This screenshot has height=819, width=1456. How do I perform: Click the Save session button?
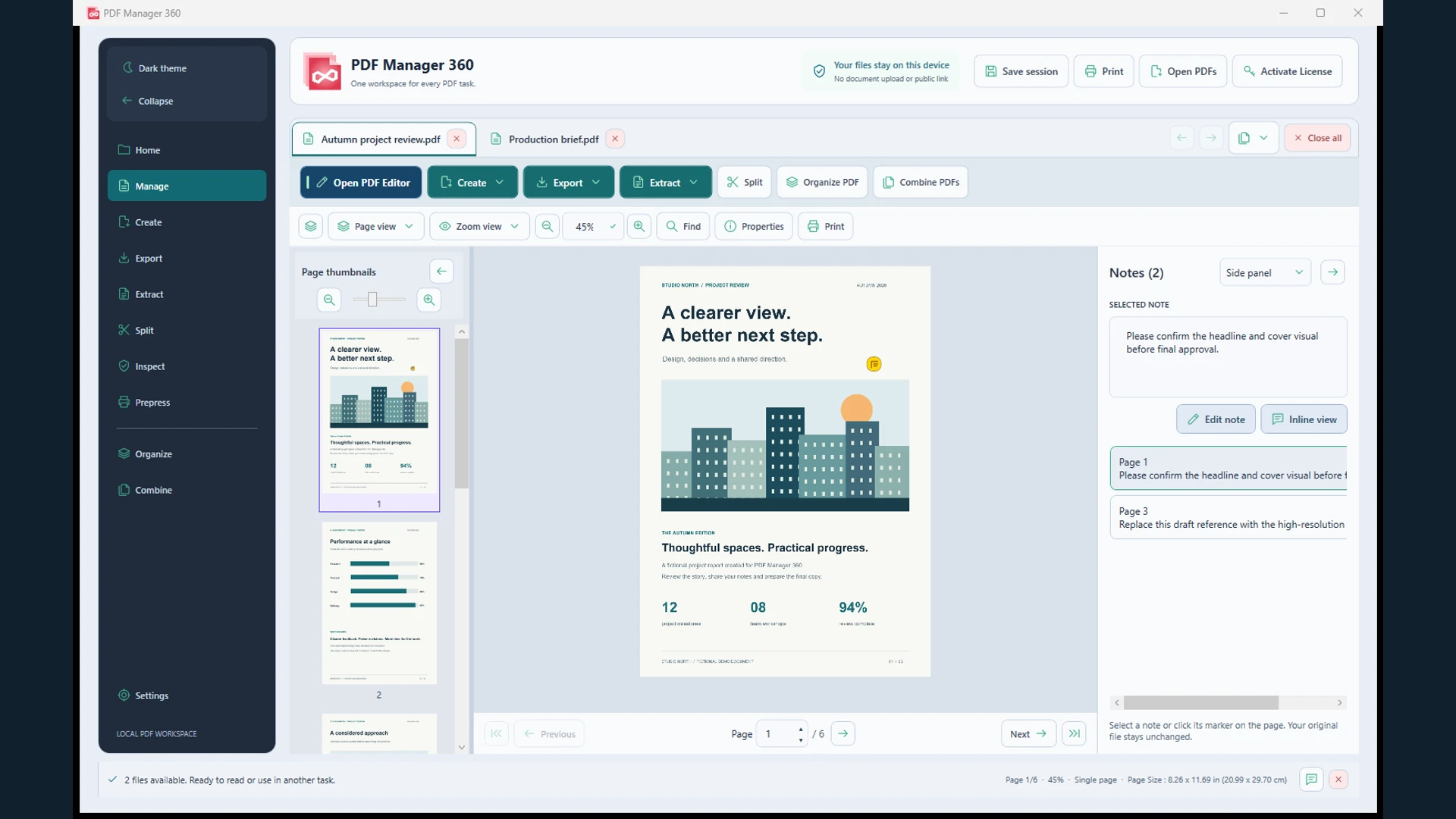point(1021,71)
